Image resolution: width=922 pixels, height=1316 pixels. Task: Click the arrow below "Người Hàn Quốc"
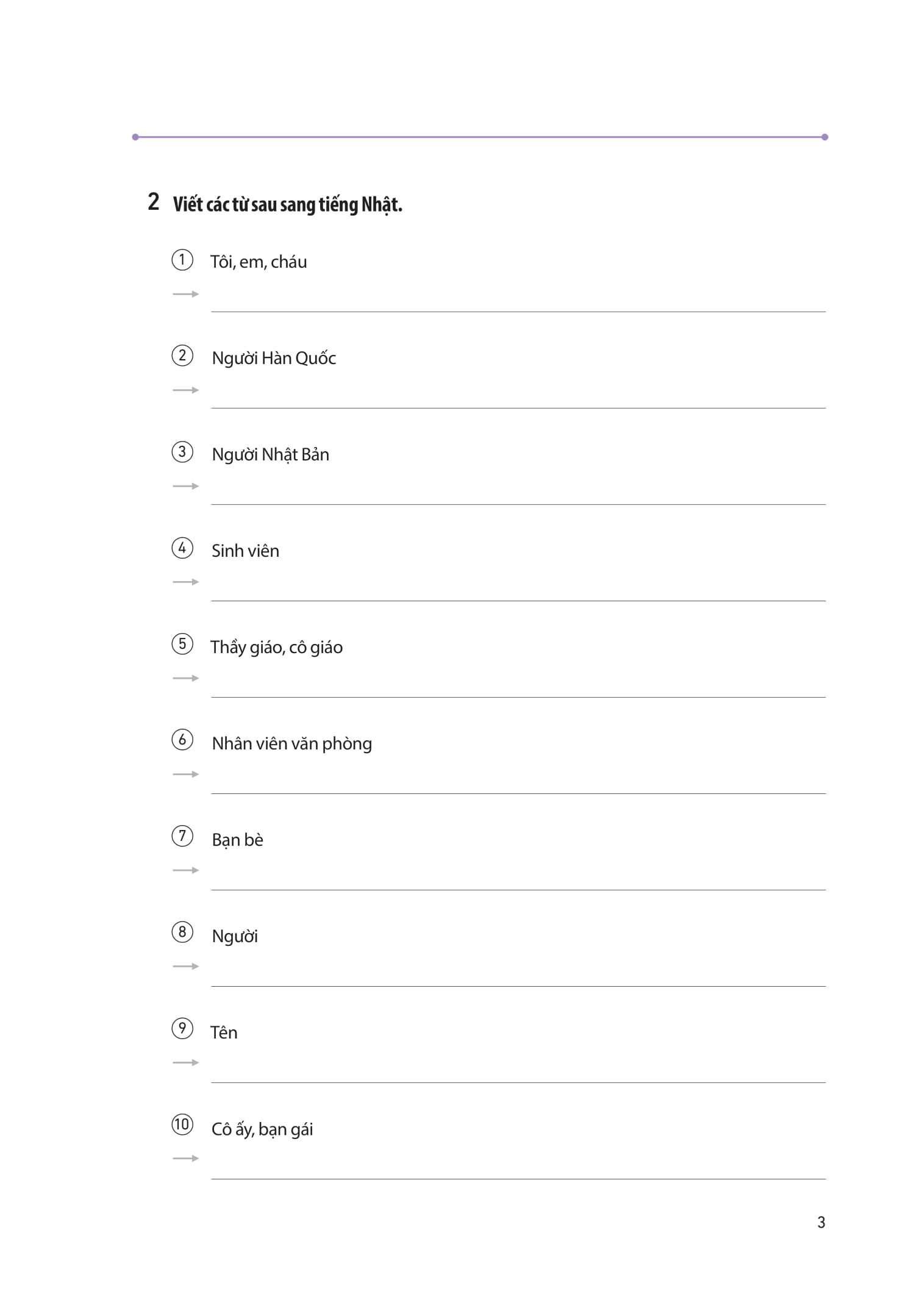[x=185, y=390]
